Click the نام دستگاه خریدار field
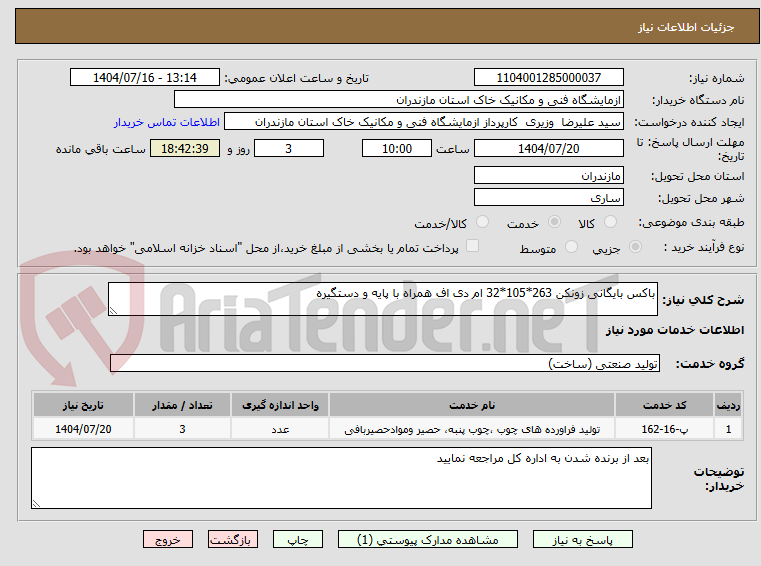Screen dimensions: 761x566 (x=398, y=100)
